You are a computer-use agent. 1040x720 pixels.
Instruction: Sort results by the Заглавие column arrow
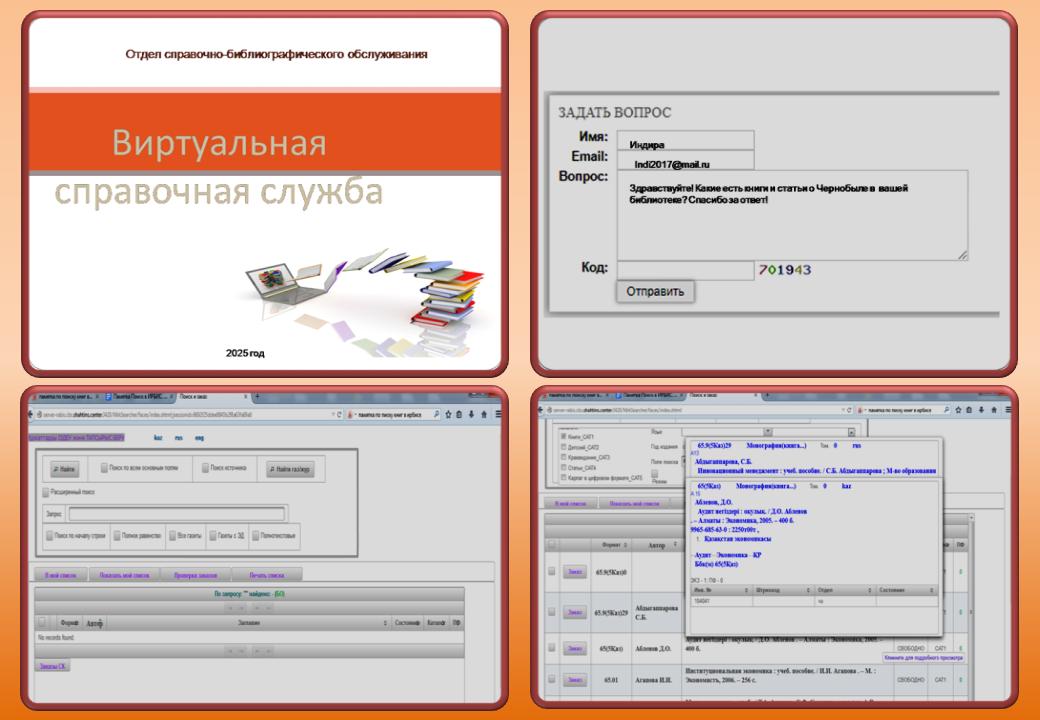tap(386, 623)
